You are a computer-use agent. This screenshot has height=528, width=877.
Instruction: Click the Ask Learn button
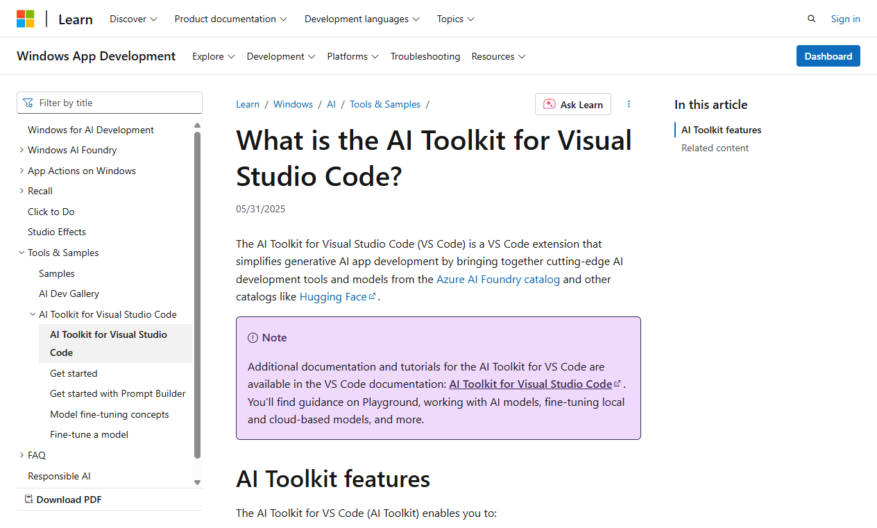573,104
